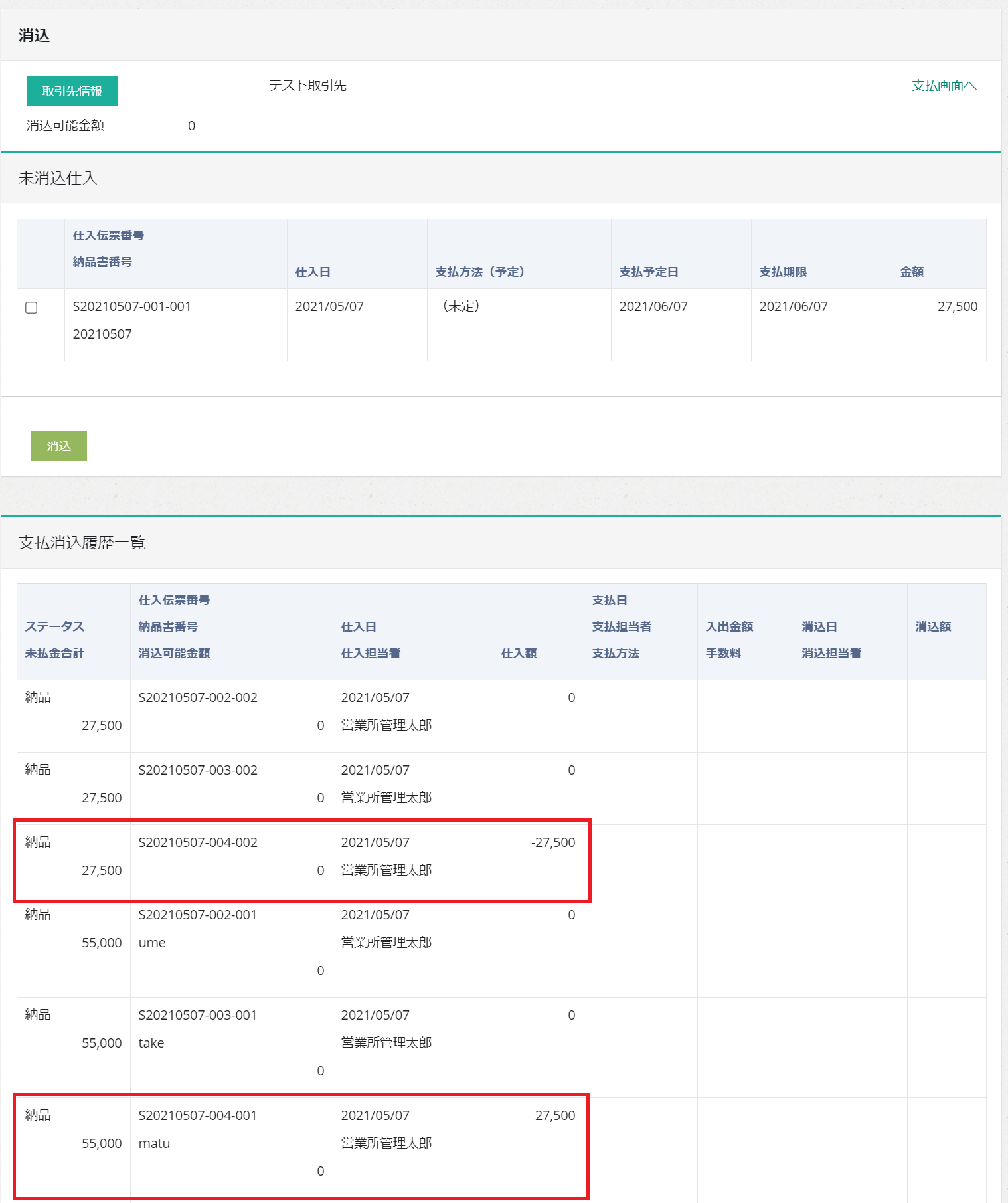Click the 金額 column header

[912, 272]
